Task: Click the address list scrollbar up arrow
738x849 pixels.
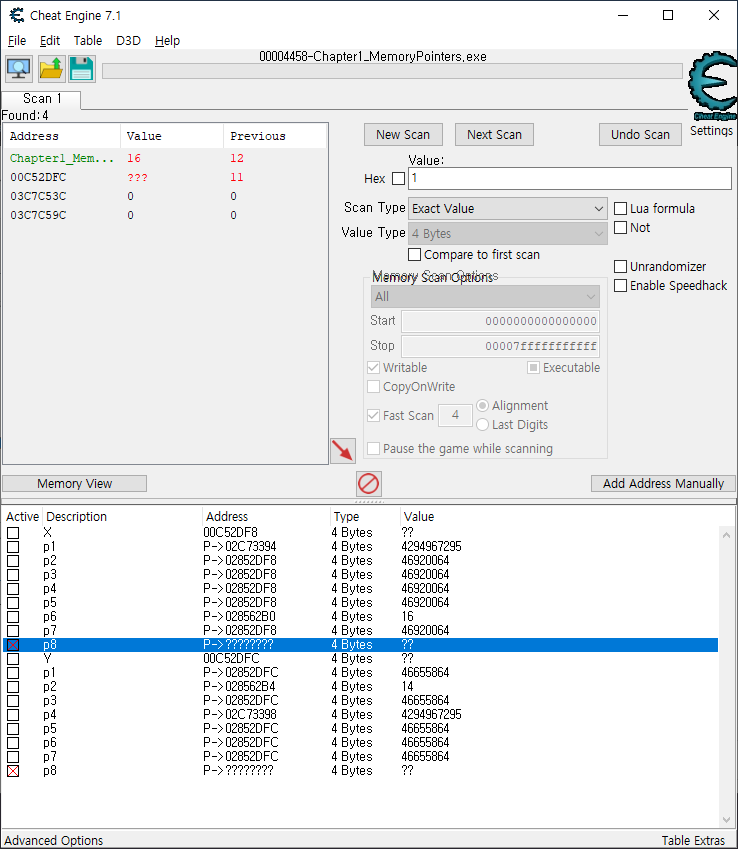Action: point(727,535)
